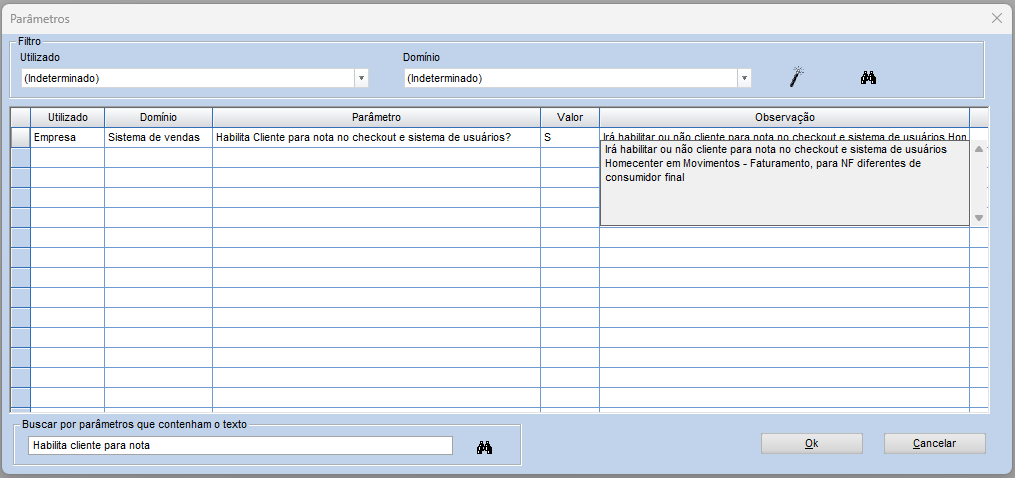
Task: Select the Empresa cell in first row
Action: [67, 137]
